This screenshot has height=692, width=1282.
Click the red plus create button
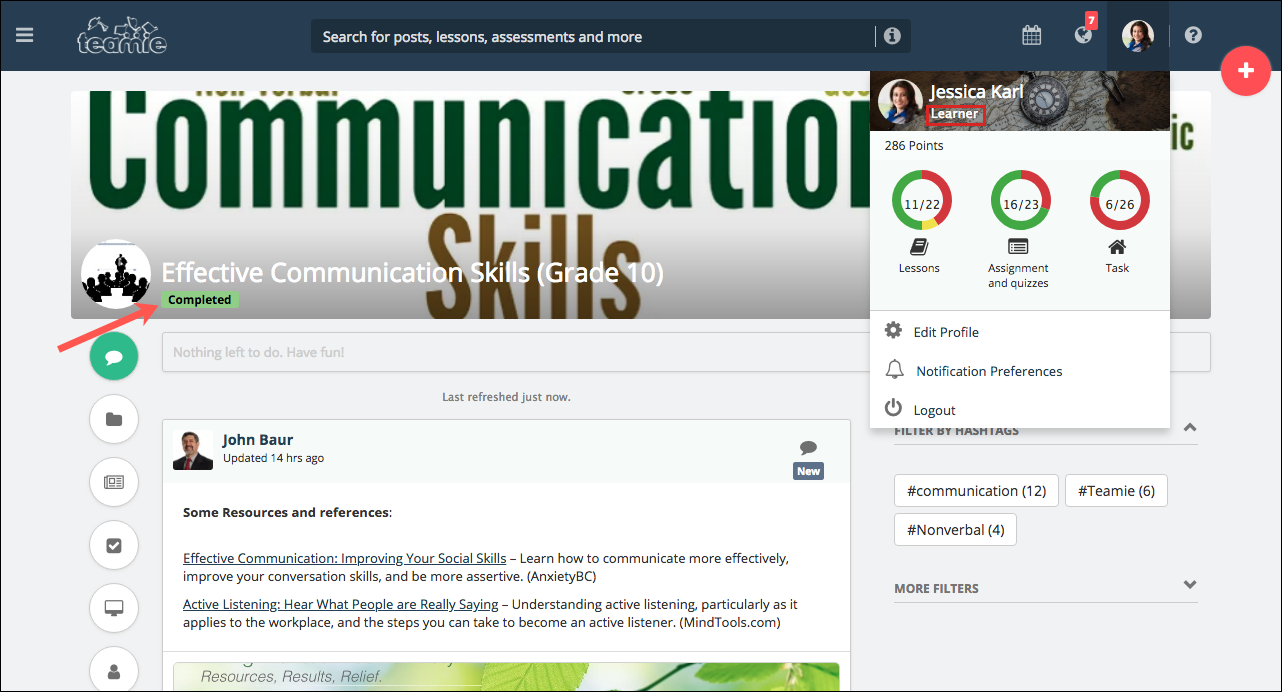(1246, 71)
